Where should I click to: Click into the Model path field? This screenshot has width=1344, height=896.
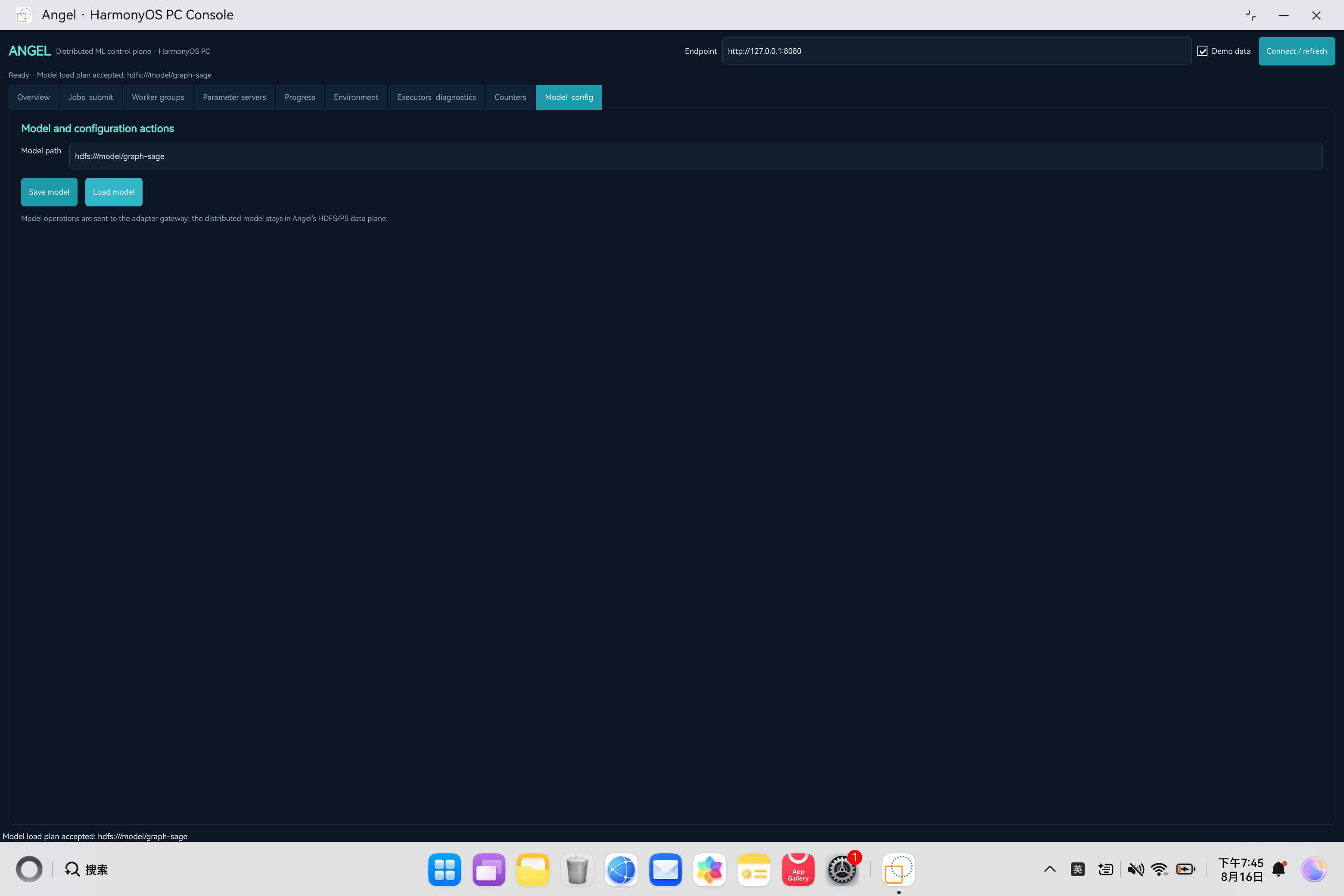point(695,156)
